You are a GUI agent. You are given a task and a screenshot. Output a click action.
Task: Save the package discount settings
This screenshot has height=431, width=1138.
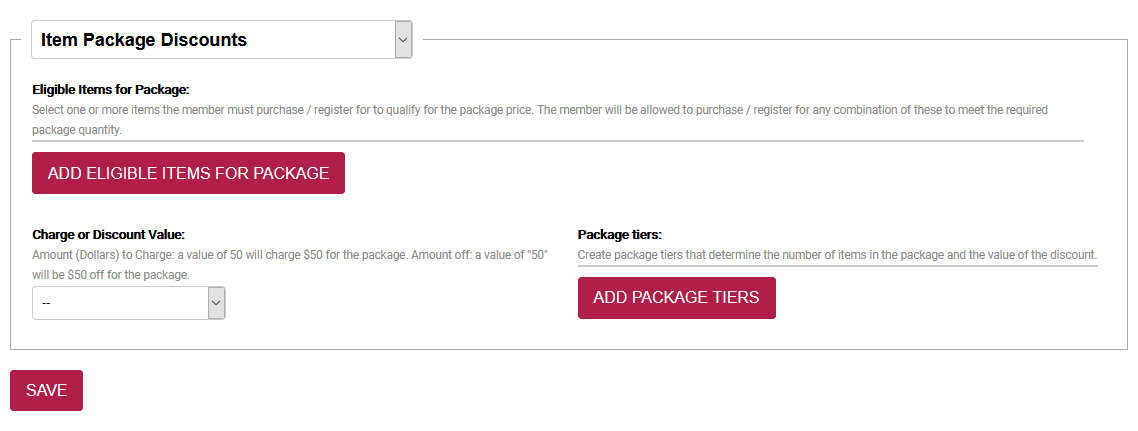click(46, 390)
